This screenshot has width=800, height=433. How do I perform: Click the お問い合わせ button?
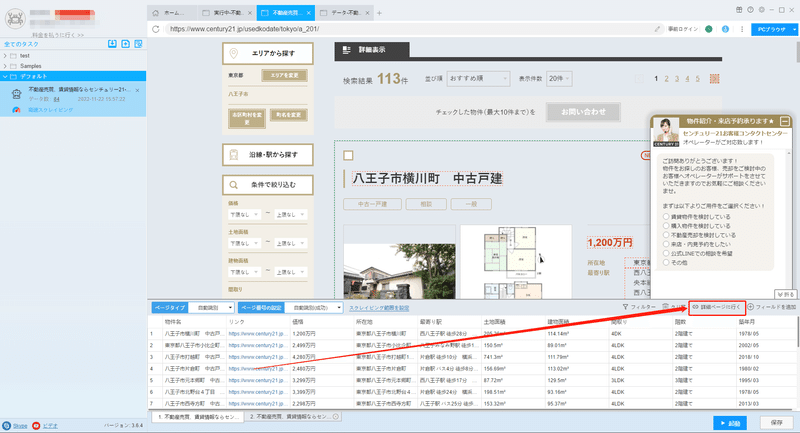583,112
